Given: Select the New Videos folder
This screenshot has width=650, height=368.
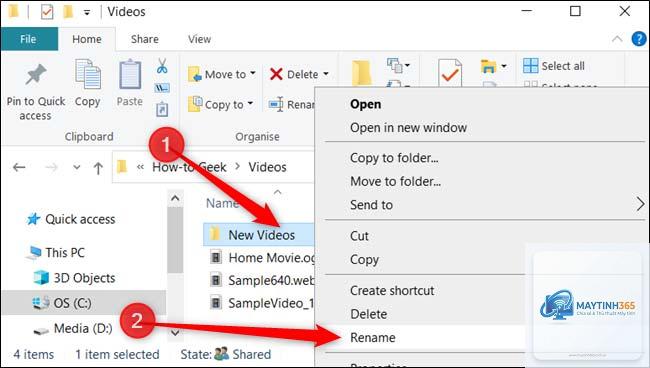Looking at the screenshot, I should (258, 235).
